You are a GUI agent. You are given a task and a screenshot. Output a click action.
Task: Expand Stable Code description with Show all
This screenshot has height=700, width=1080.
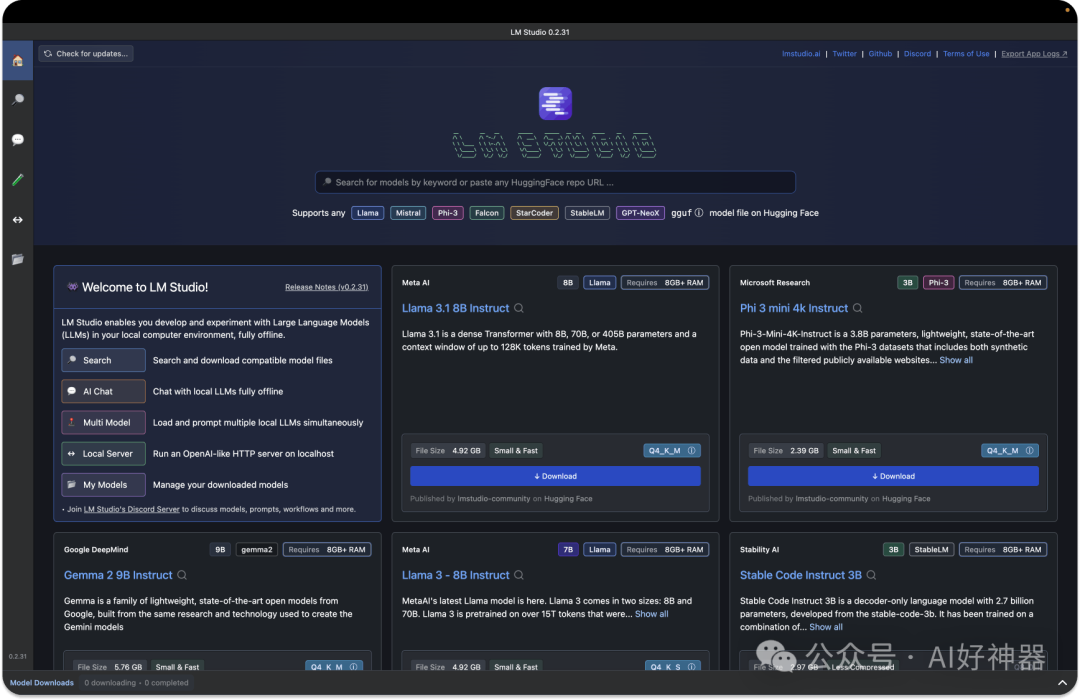tap(826, 627)
